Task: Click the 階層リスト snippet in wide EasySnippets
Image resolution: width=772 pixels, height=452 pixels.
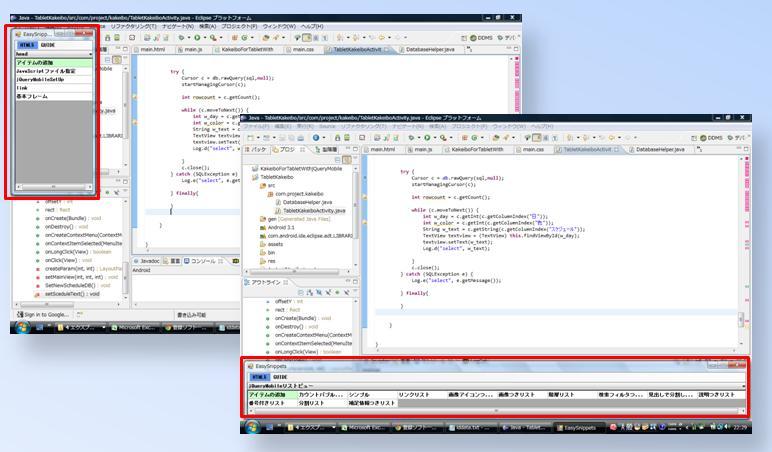Action: pos(572,394)
